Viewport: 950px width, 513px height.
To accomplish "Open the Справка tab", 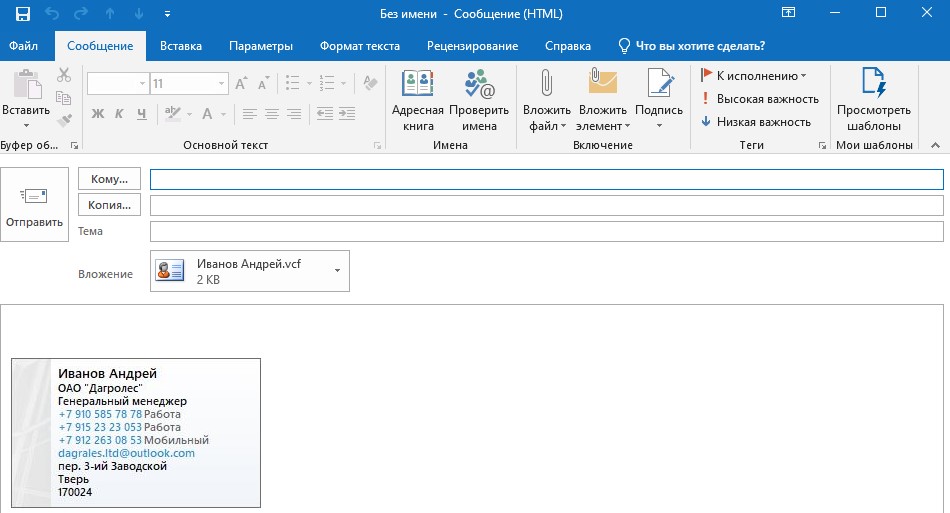I will 568,46.
